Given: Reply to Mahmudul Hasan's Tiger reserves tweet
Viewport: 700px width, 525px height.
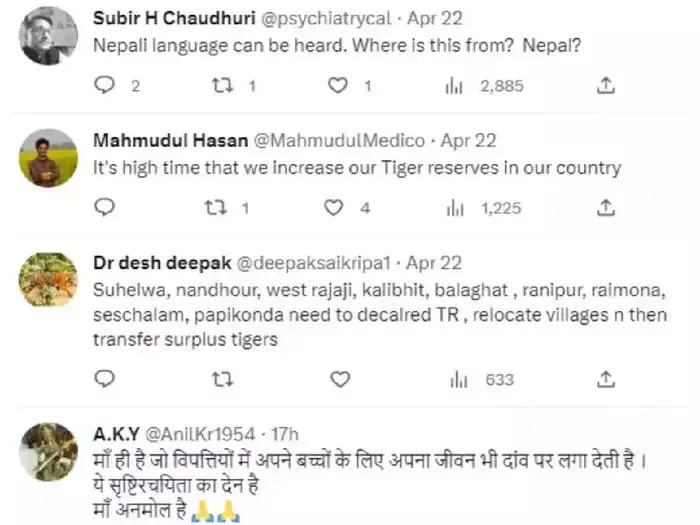Looking at the screenshot, I should click(105, 208).
